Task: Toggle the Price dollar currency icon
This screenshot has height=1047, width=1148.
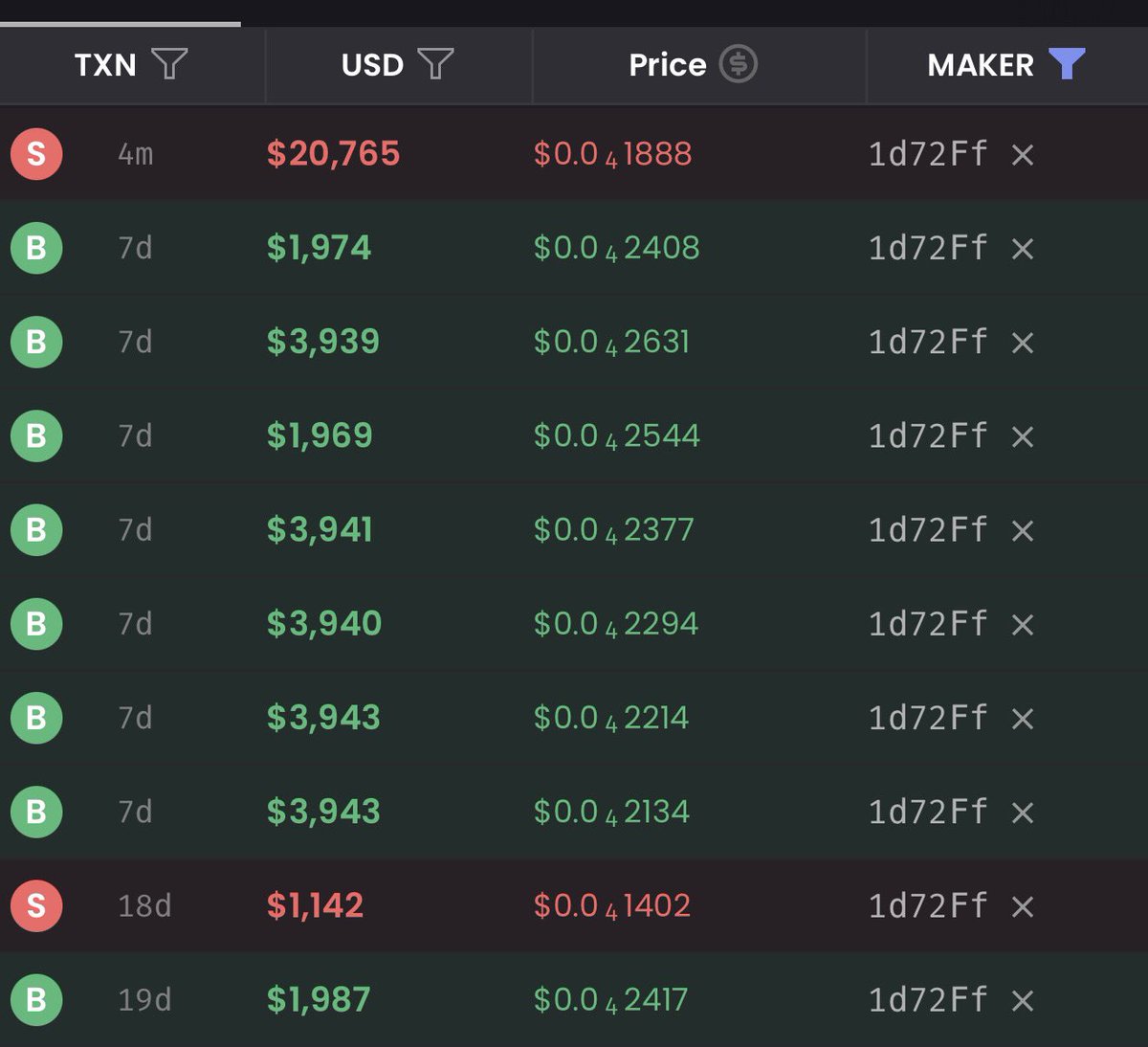Action: pos(738,64)
